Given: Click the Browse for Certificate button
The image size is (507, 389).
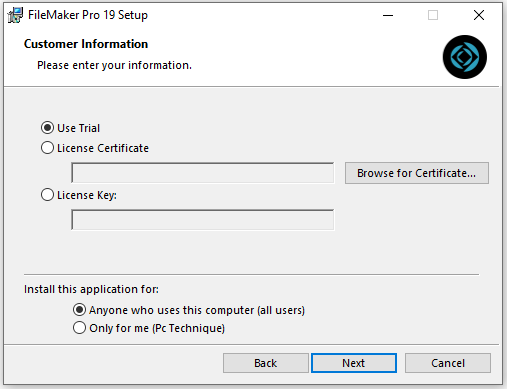Looking at the screenshot, I should coord(417,173).
